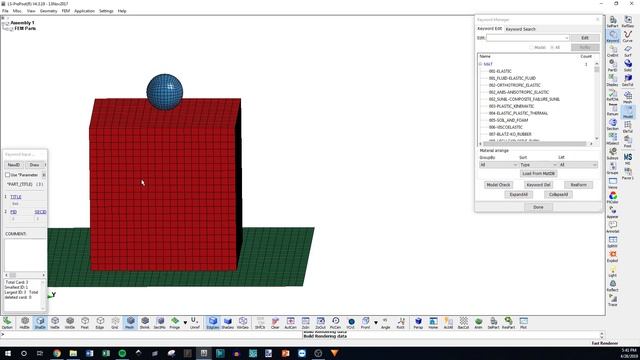Open the Keyword manager icon in right toolbar

pos(613,36)
